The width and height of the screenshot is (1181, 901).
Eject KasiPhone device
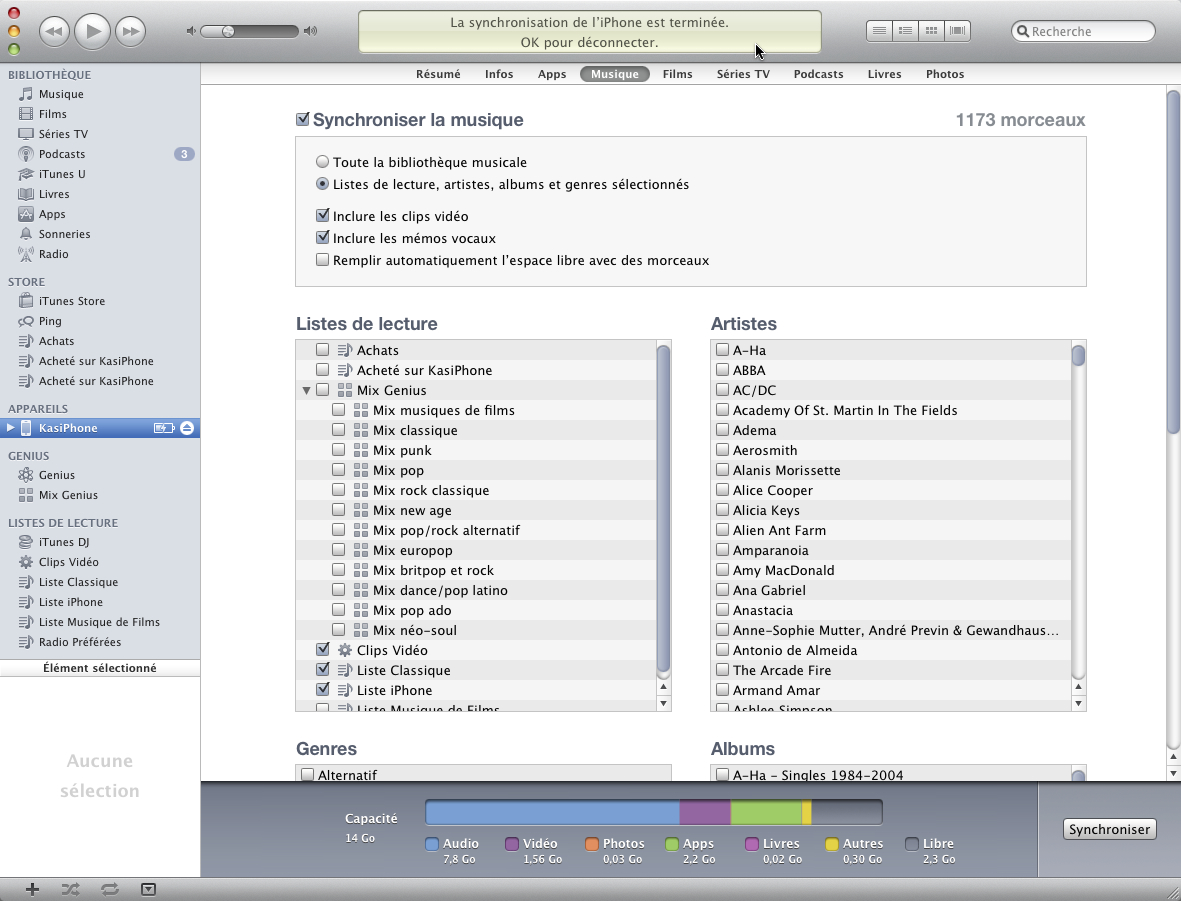187,428
